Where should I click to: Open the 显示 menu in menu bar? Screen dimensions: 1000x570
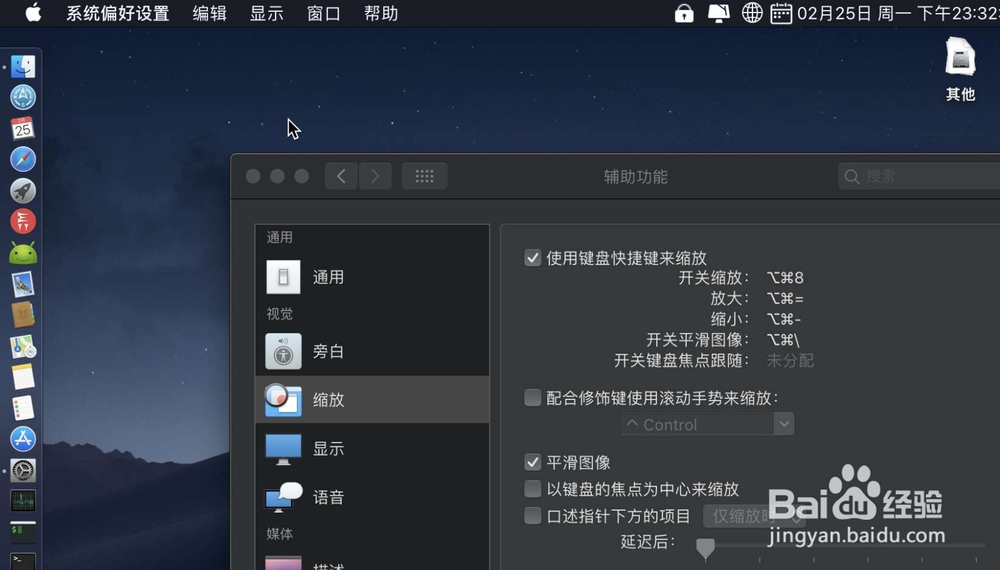point(267,13)
